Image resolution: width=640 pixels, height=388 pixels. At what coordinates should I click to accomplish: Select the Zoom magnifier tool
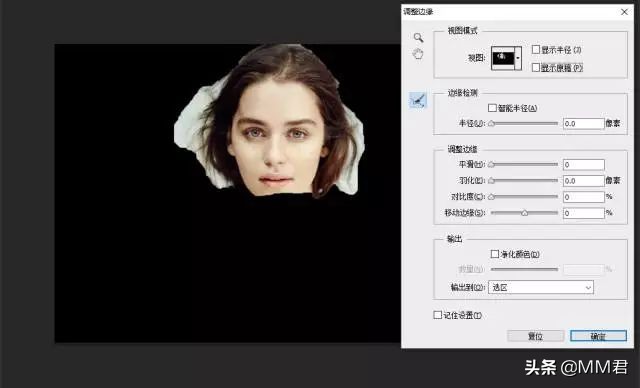418,38
